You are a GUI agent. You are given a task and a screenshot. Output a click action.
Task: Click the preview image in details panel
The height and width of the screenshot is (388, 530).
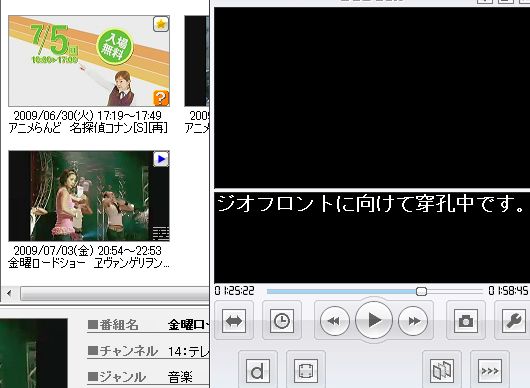click(34, 353)
